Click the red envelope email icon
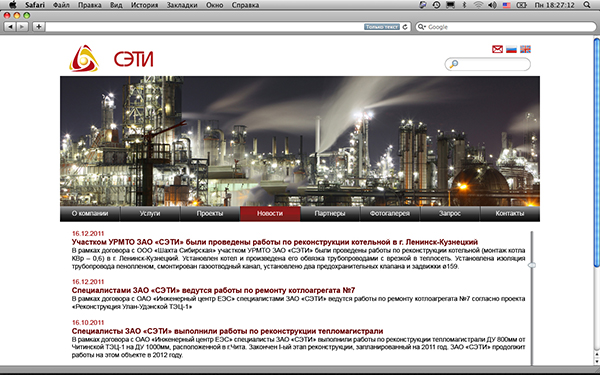This screenshot has height=375, width=600. 497,49
